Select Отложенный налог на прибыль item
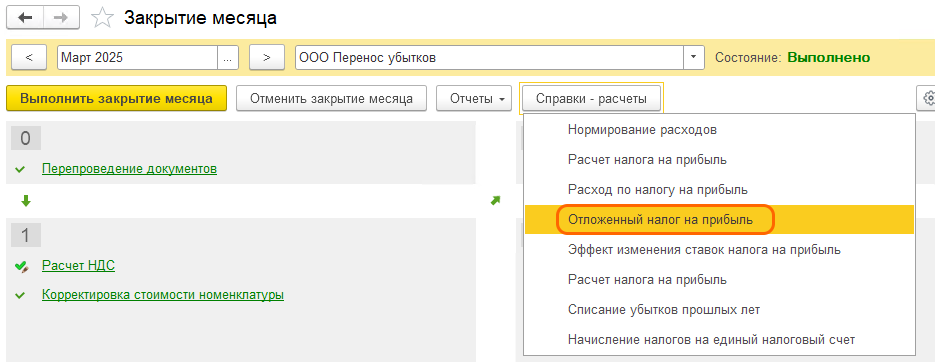The width and height of the screenshot is (935, 362). [x=719, y=219]
